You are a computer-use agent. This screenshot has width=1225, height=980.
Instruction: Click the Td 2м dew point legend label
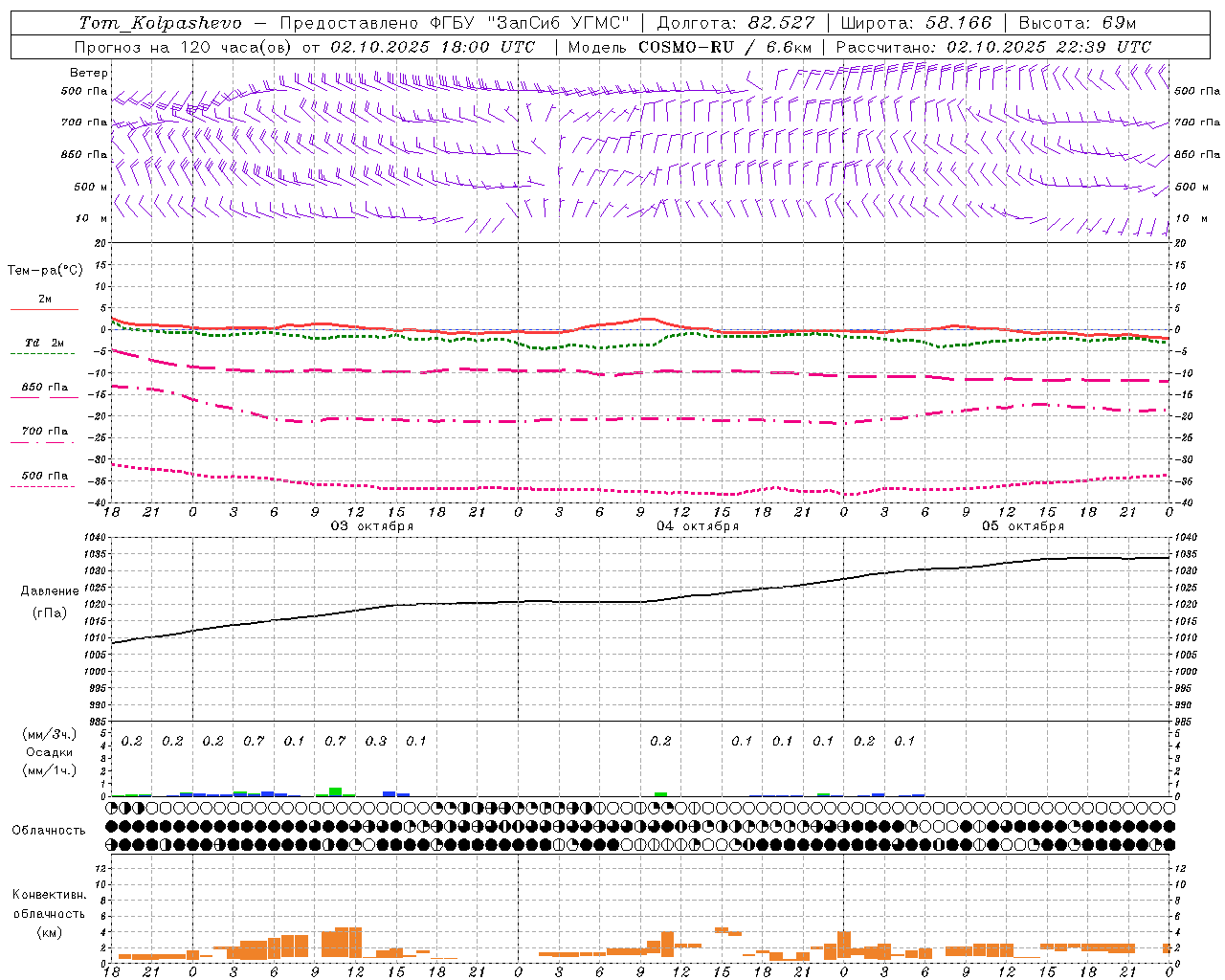pos(45,343)
